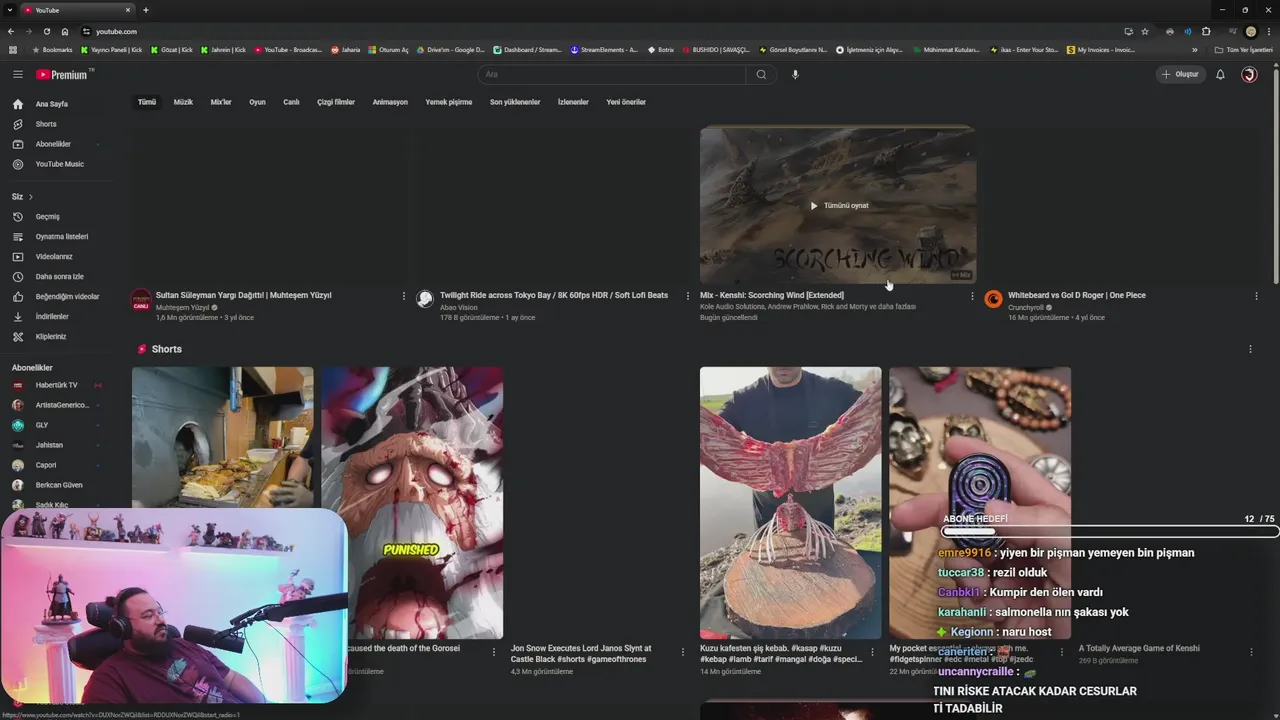
Task: Open Twilight Ride across Tokyo Bay title
Action: pyautogui.click(x=554, y=295)
